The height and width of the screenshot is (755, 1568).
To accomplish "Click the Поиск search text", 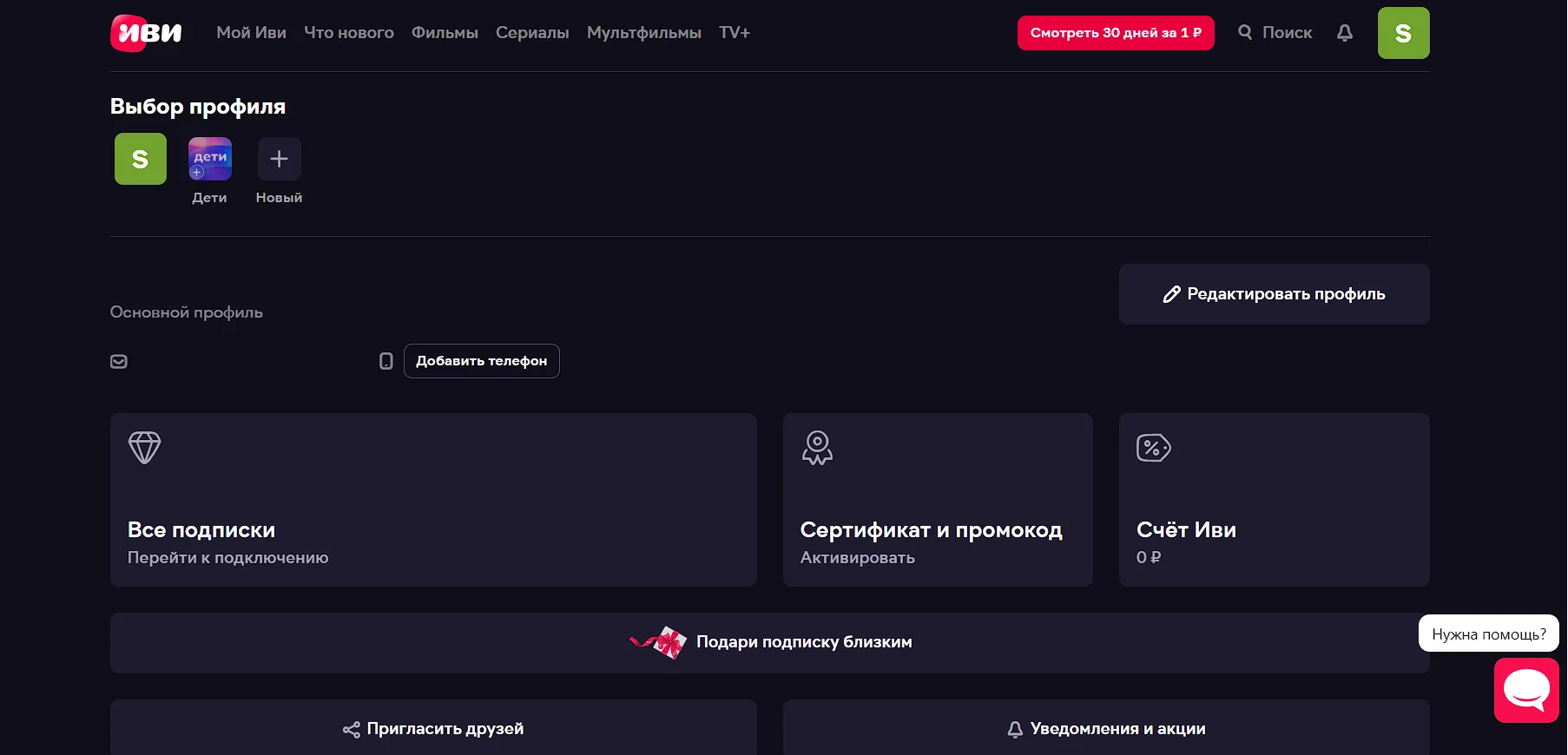I will tap(1287, 32).
